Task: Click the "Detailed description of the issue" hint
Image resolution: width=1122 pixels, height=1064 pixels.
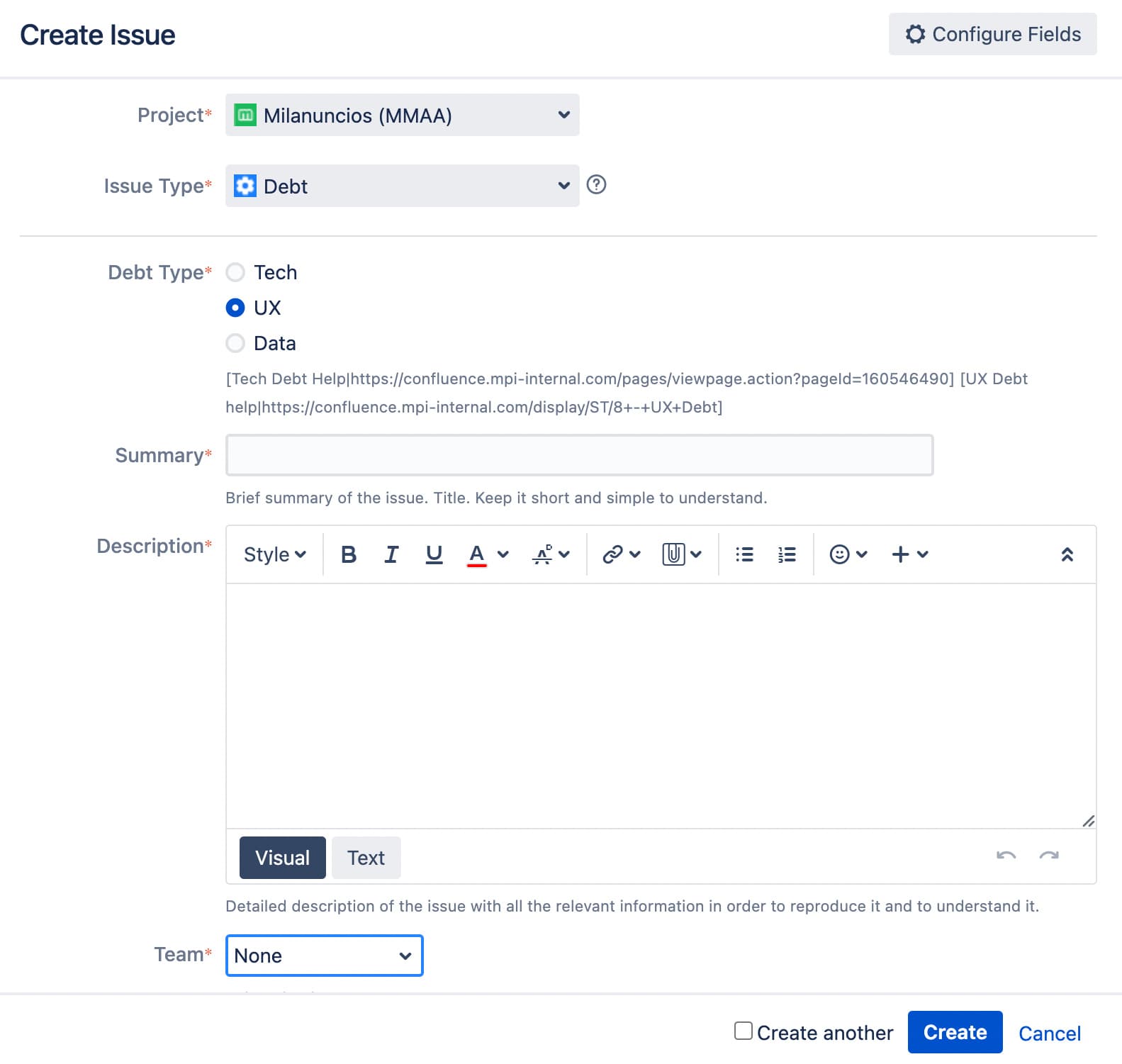Action: pyautogui.click(x=632, y=906)
